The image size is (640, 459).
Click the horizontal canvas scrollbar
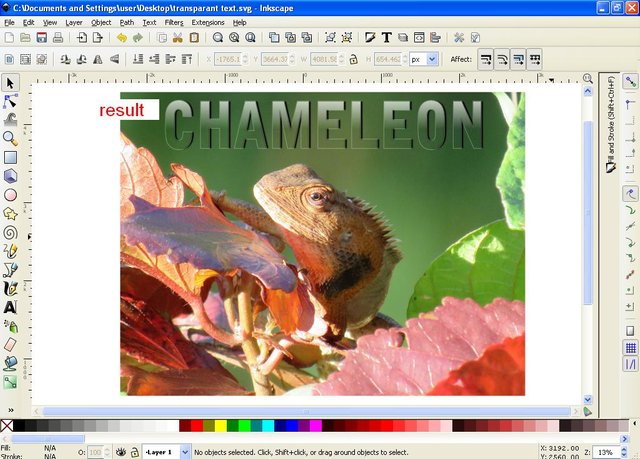pyautogui.click(x=306, y=411)
